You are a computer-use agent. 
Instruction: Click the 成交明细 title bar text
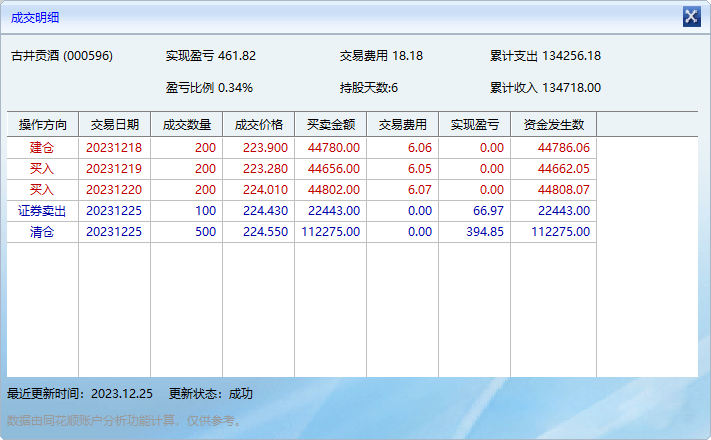36,16
